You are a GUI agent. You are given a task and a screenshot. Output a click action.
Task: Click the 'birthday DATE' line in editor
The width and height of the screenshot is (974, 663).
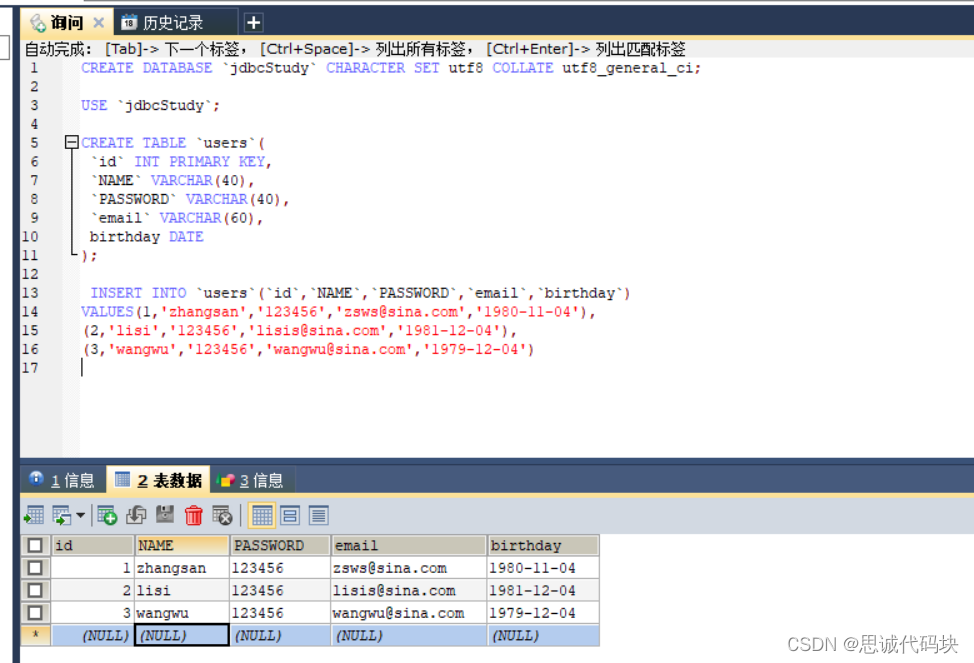coord(147,237)
